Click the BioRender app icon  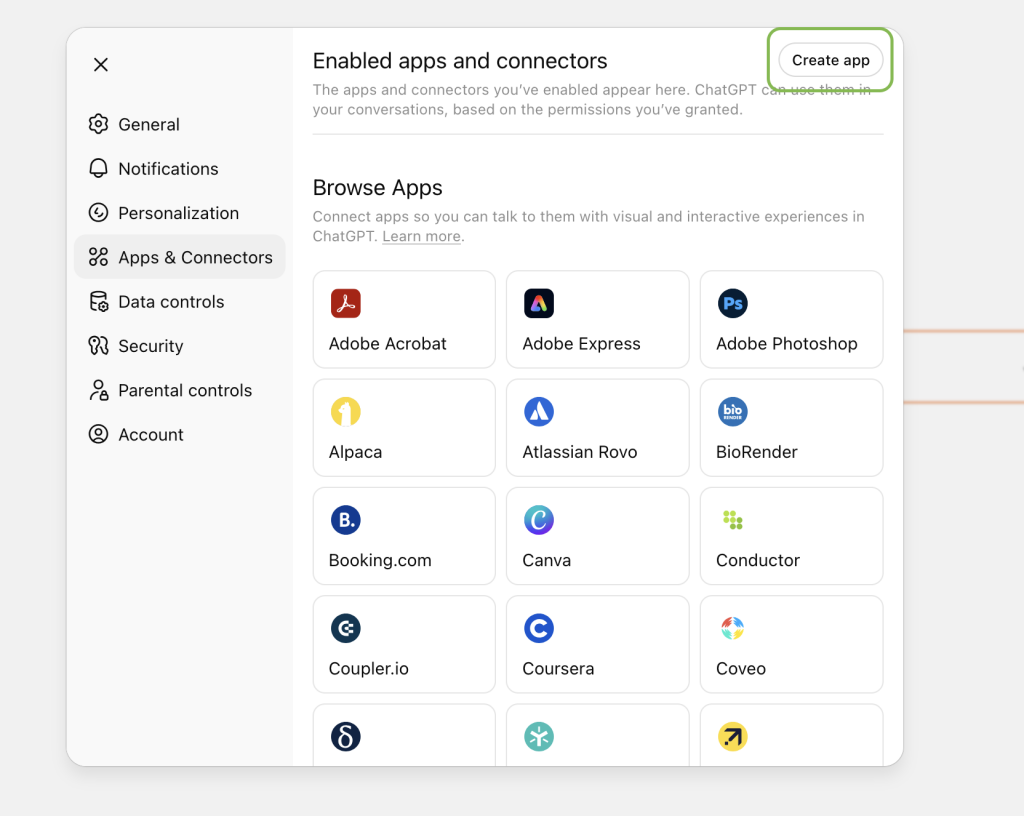(733, 412)
